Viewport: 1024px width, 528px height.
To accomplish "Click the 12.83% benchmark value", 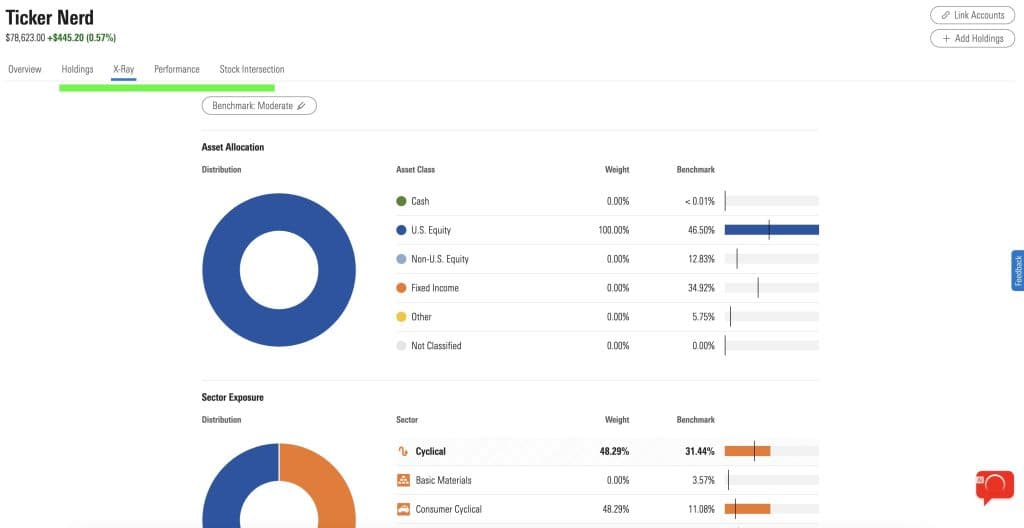I will pyautogui.click(x=701, y=259).
